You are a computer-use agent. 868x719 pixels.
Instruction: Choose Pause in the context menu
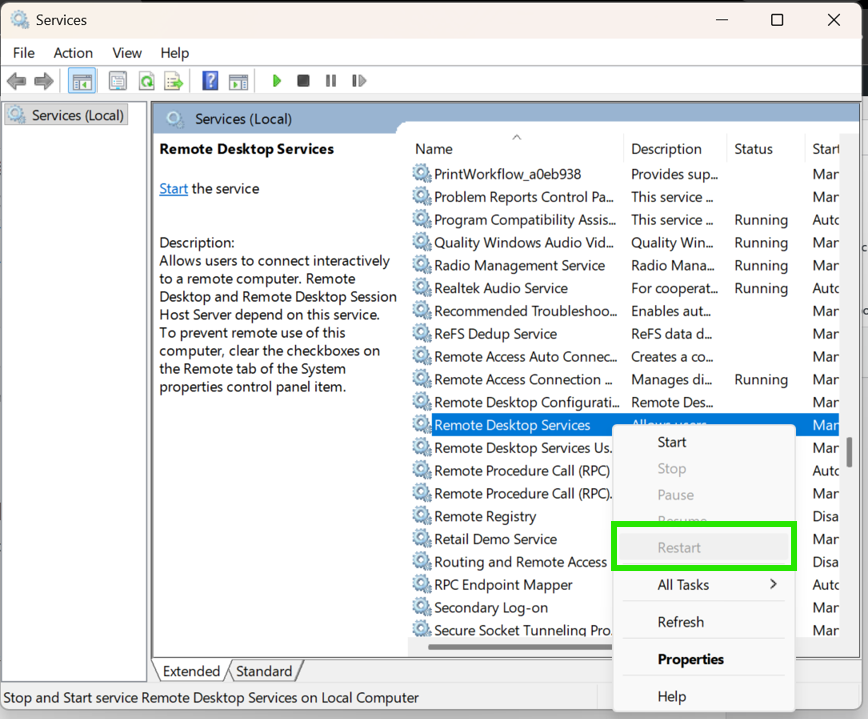pos(704,495)
